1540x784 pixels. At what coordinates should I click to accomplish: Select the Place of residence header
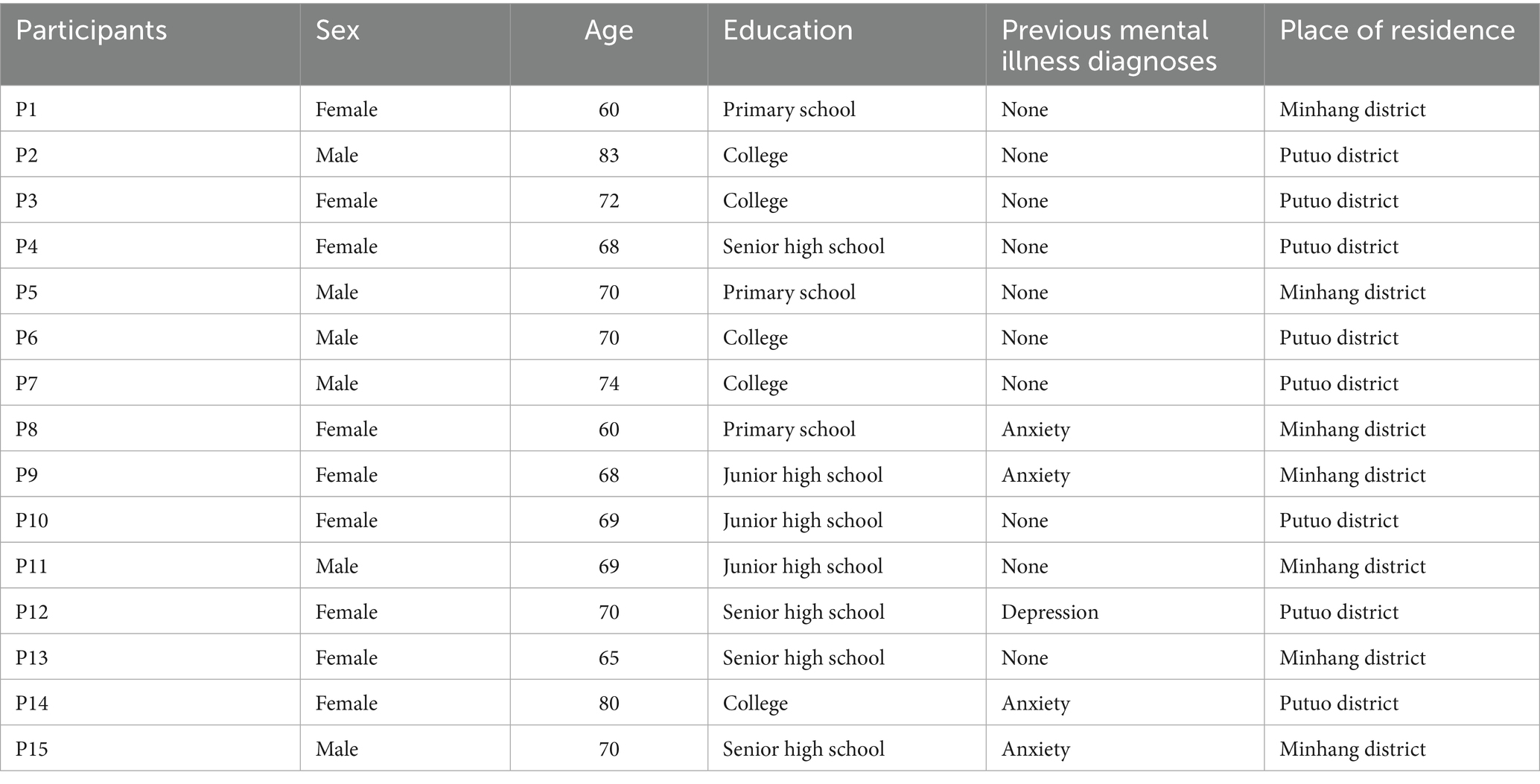(1397, 31)
